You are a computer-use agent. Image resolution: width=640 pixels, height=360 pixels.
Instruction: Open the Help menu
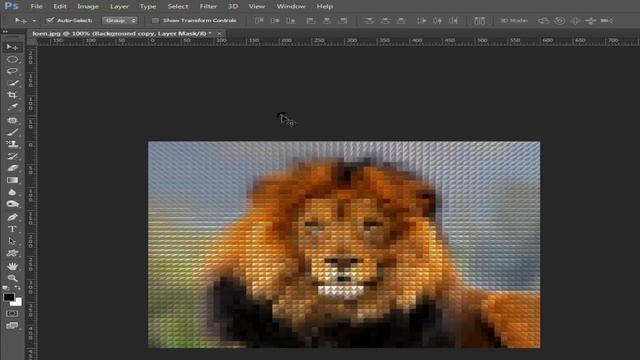point(325,6)
